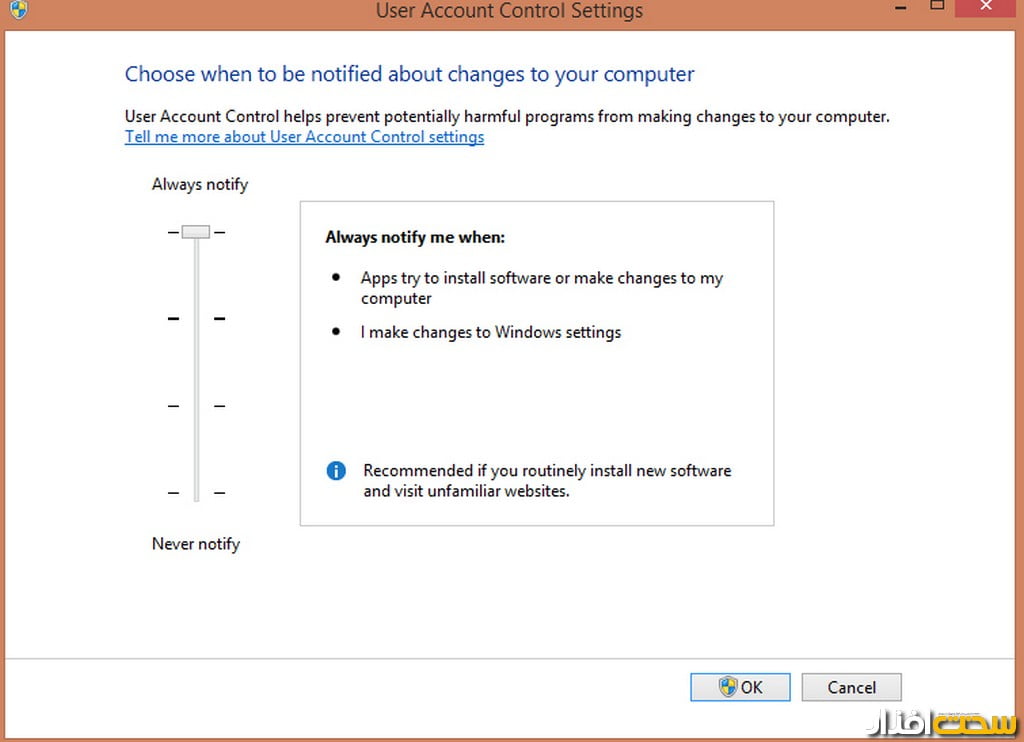Image resolution: width=1024 pixels, height=742 pixels.
Task: Click the UAC shield icon in title bar
Action: tap(17, 10)
